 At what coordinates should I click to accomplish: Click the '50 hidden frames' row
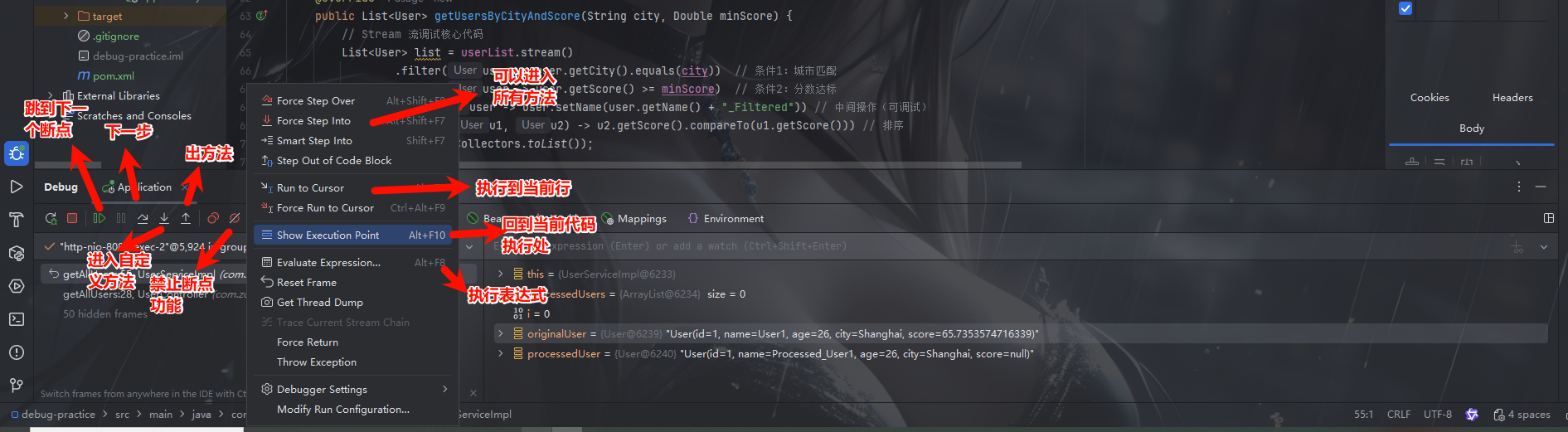(x=105, y=313)
